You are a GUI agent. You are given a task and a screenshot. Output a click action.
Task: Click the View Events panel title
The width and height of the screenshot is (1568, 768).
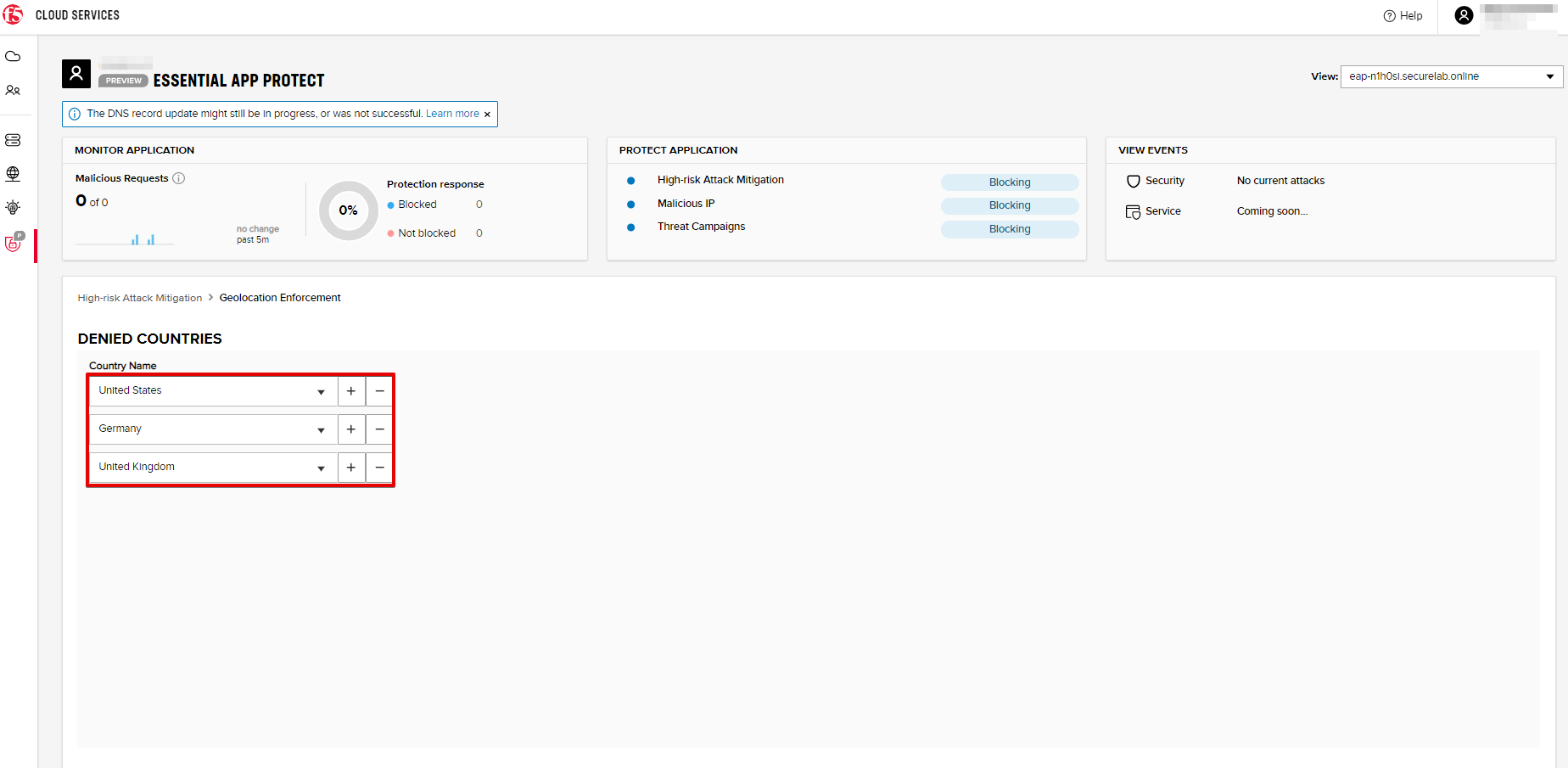[x=1152, y=150]
